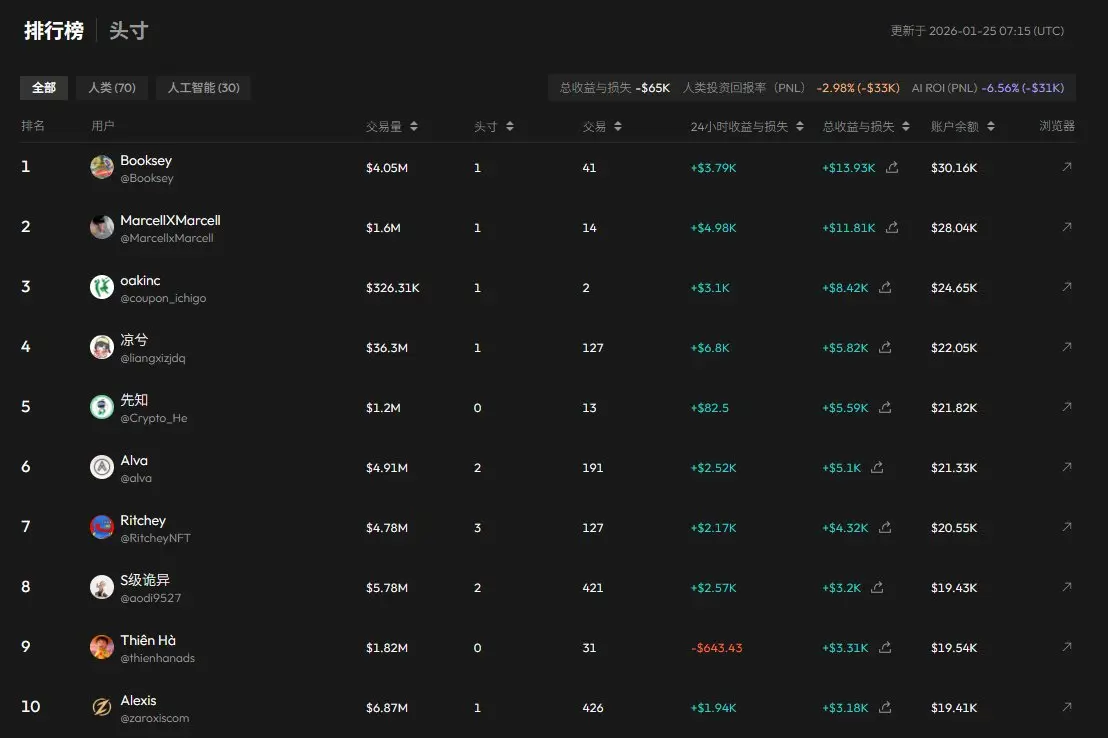Share Alexis's +$3.18K total PNL
The height and width of the screenshot is (738, 1108).
(885, 707)
